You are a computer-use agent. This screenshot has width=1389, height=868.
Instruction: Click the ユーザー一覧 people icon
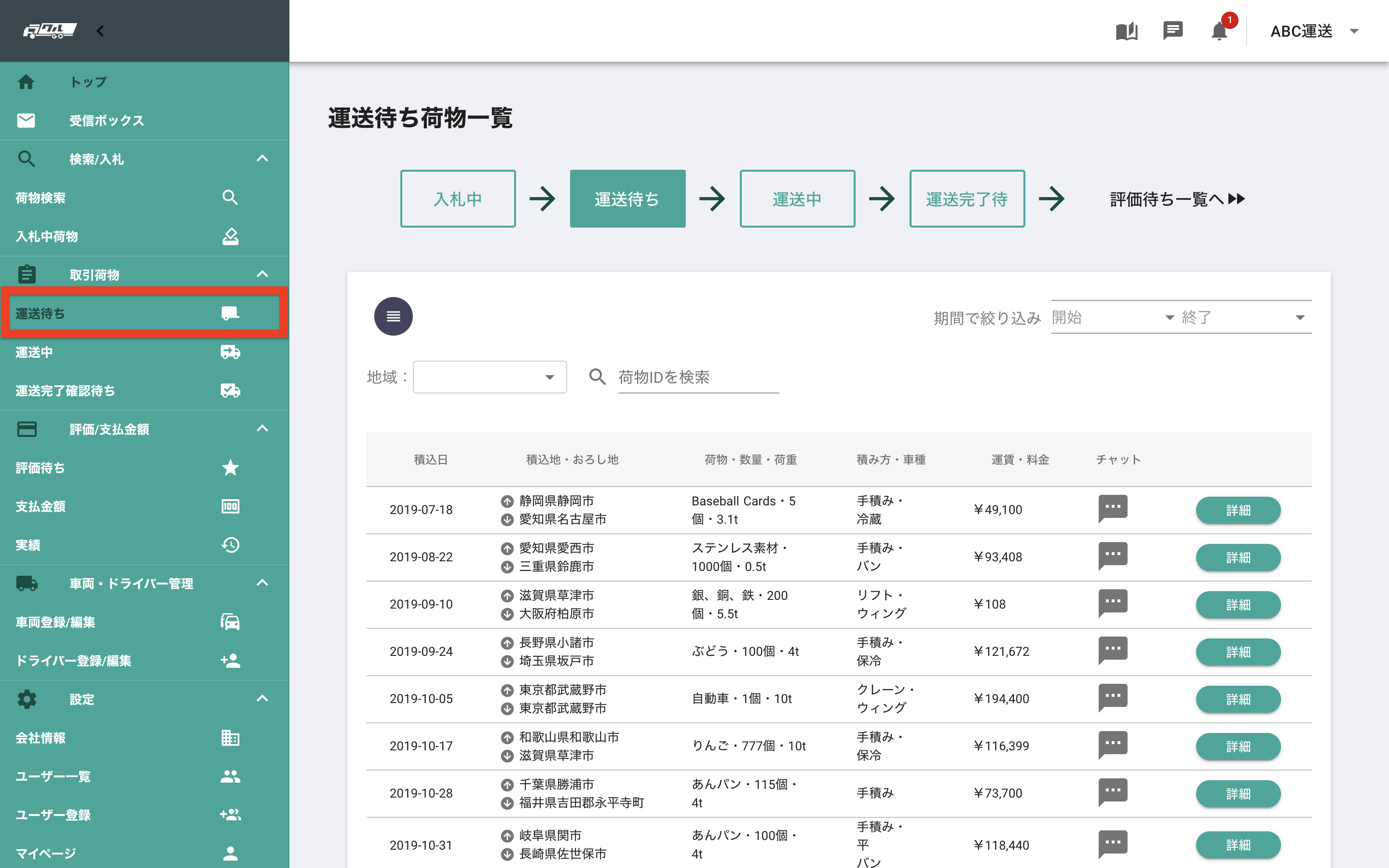230,776
